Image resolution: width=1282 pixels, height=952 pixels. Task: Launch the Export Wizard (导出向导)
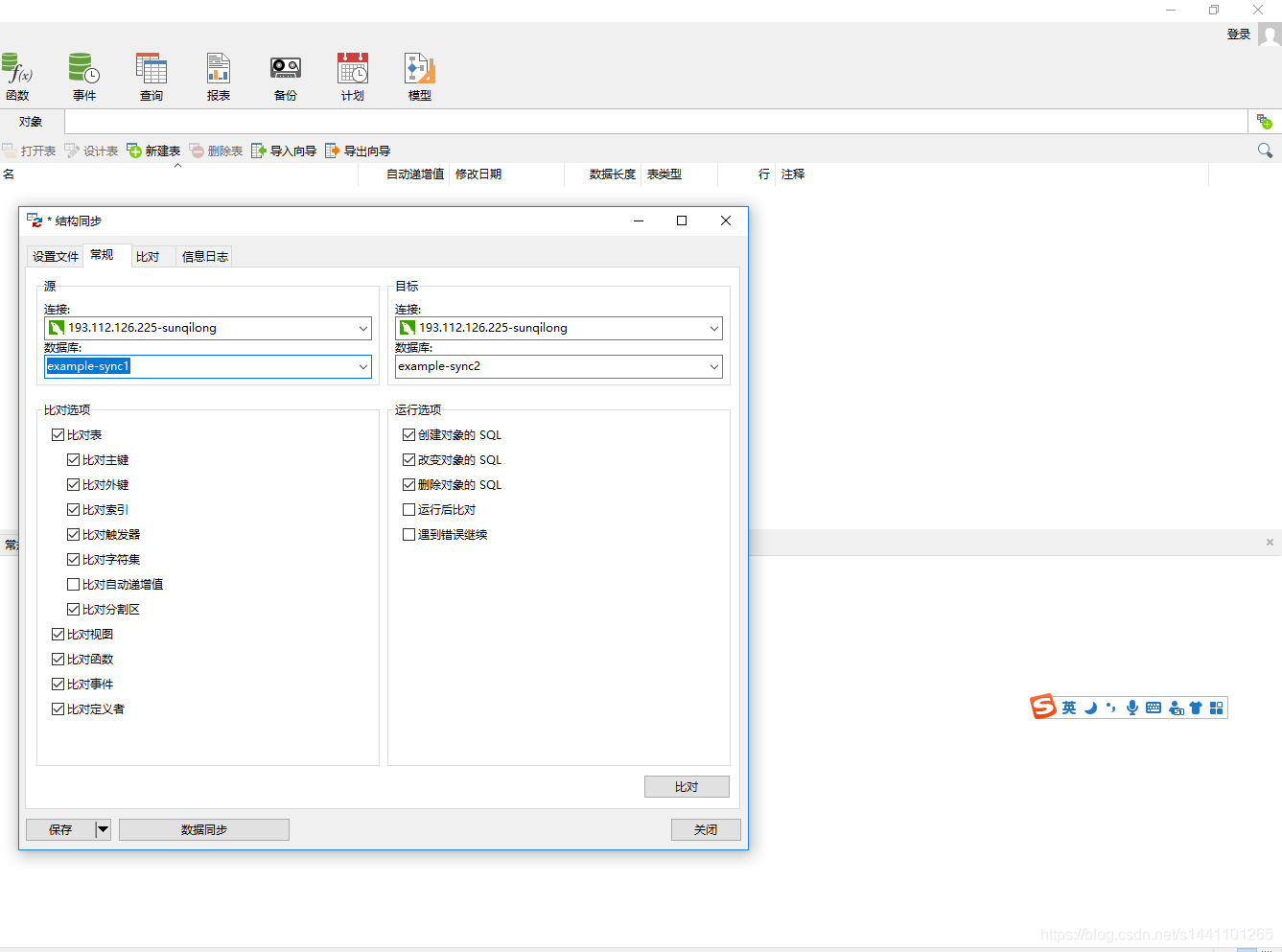(358, 151)
